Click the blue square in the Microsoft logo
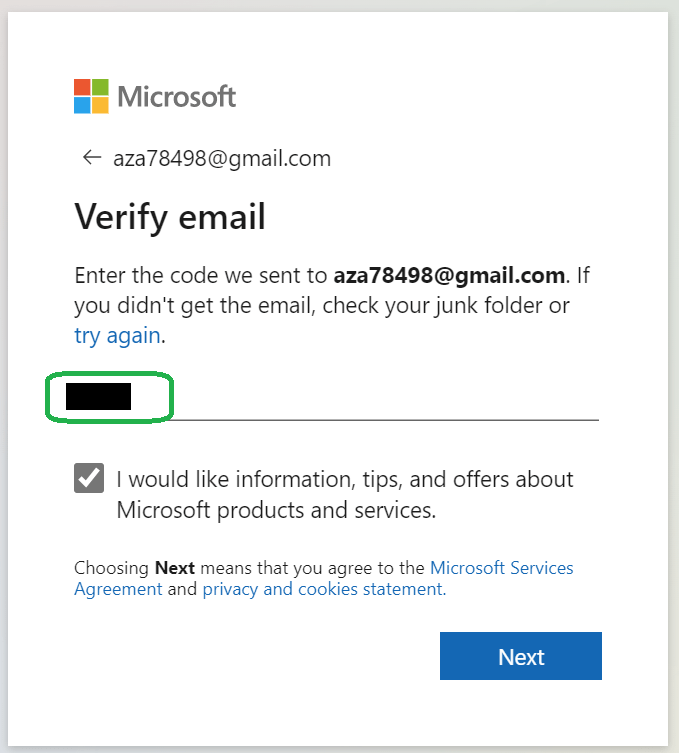This screenshot has height=753, width=679. coord(82,105)
